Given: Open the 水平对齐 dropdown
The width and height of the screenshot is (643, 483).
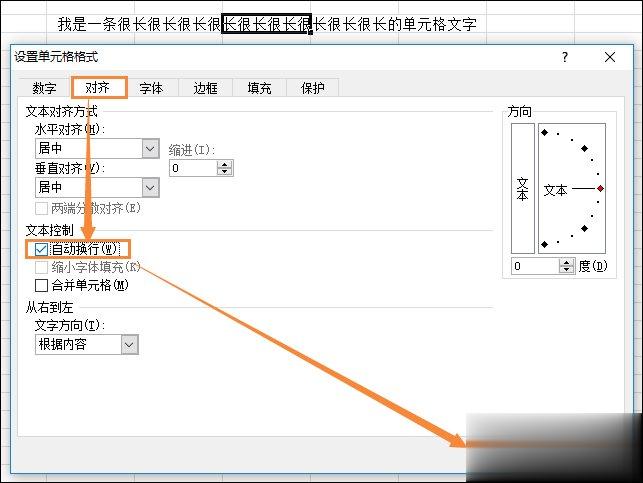Looking at the screenshot, I should [x=150, y=148].
